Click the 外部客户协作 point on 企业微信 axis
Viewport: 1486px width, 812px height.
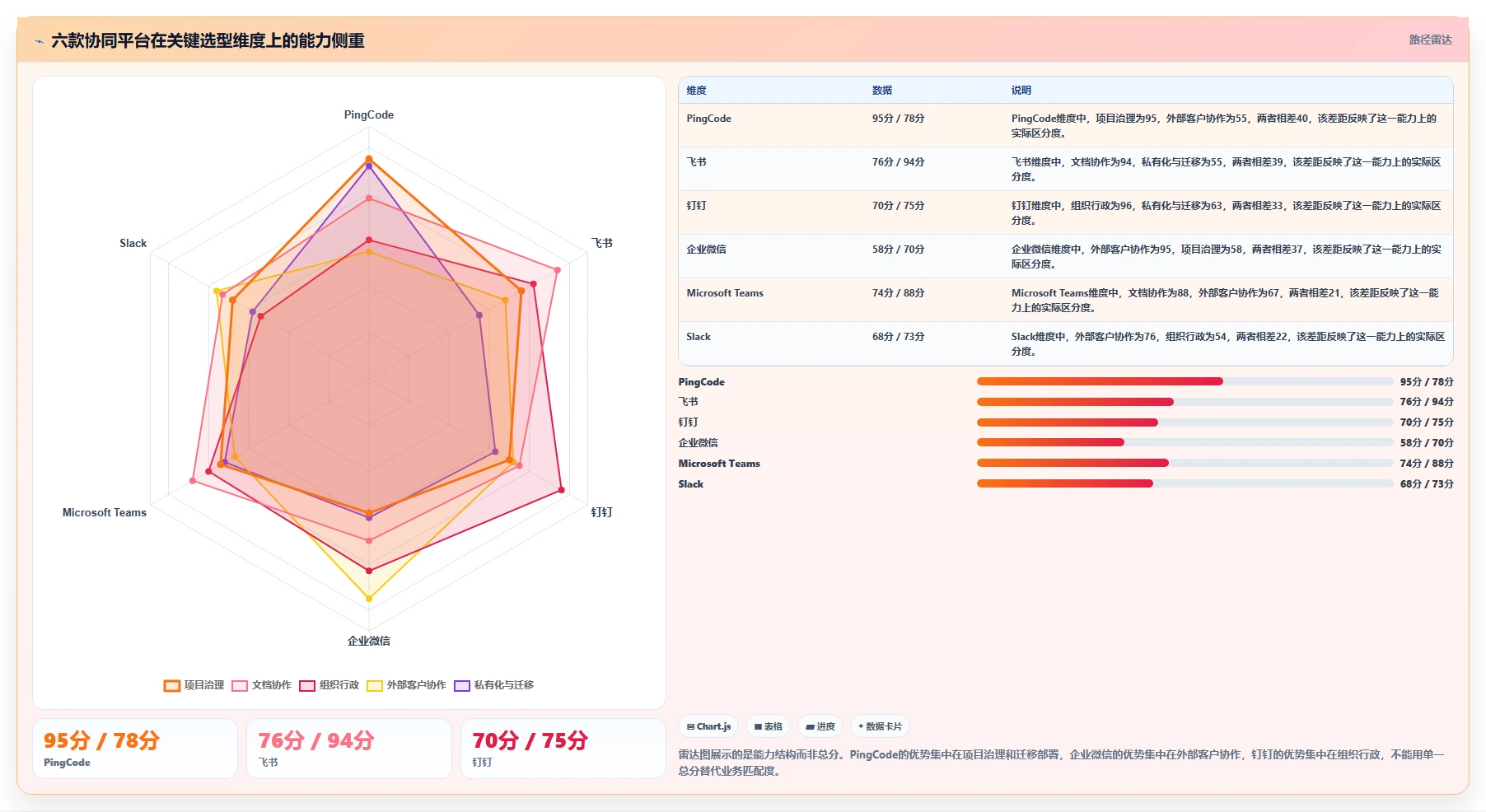click(x=369, y=599)
